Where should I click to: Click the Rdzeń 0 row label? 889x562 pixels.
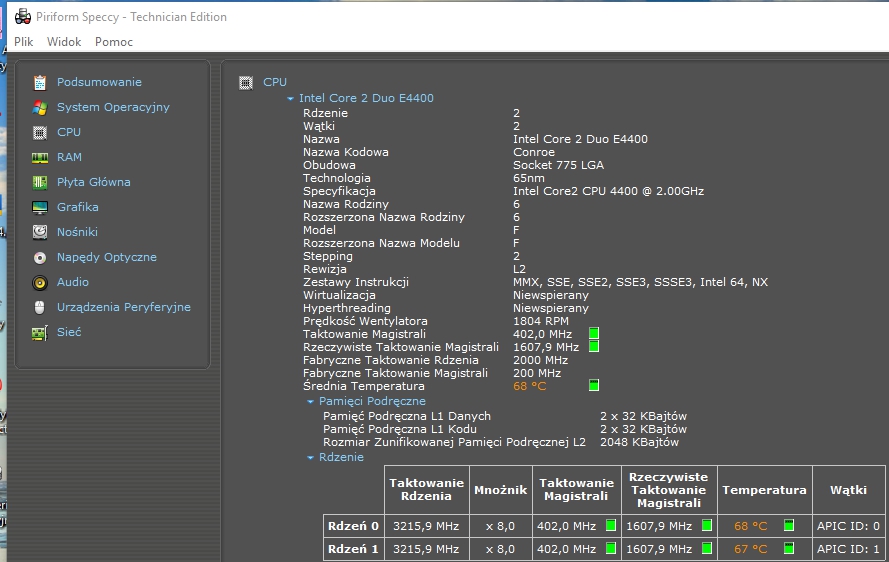coord(353,526)
